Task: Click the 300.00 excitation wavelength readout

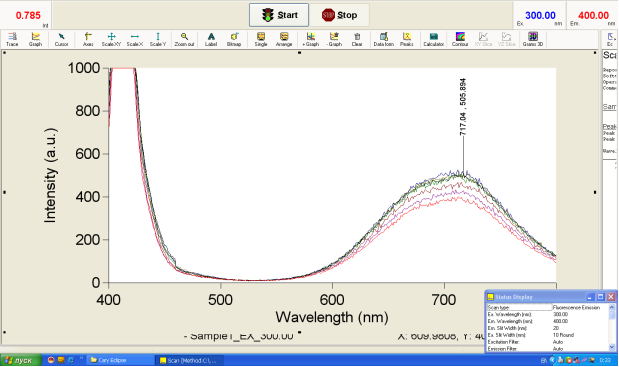Action: [x=540, y=15]
